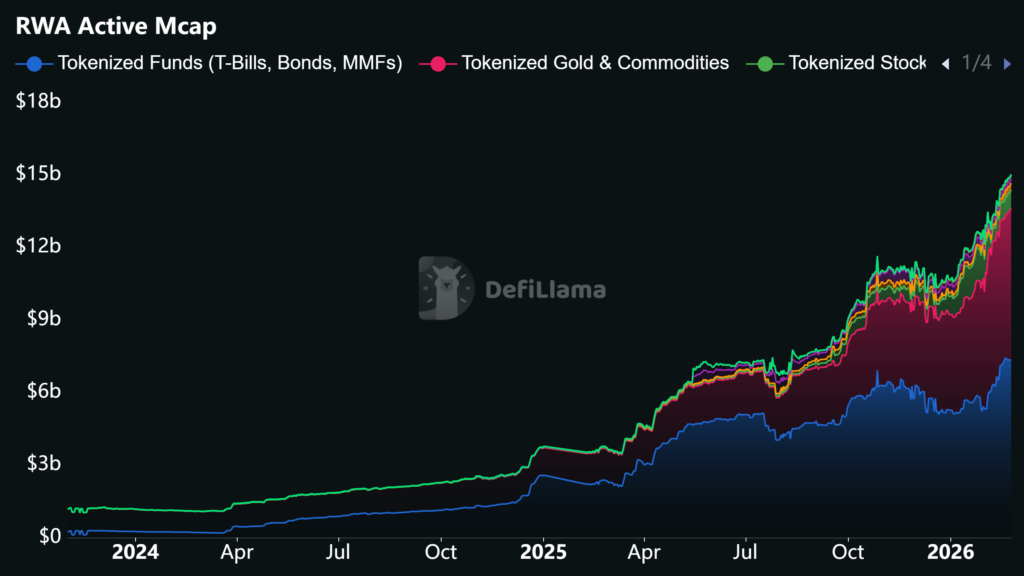Click the green Tokenized Stock legend marker

[x=766, y=64]
